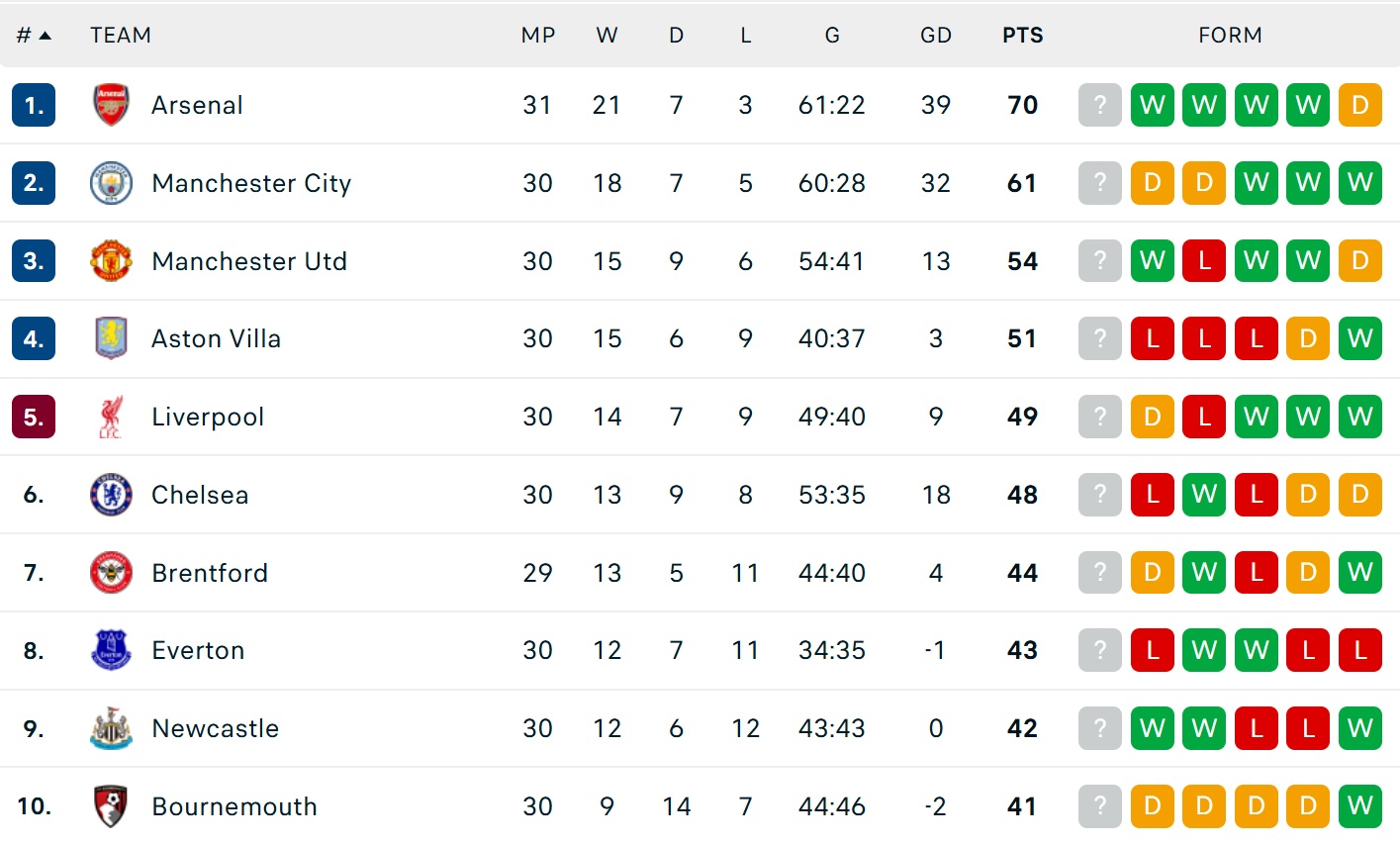The image size is (1400, 844).
Task: Click Everton's last red L form badge
Action: tap(1359, 650)
